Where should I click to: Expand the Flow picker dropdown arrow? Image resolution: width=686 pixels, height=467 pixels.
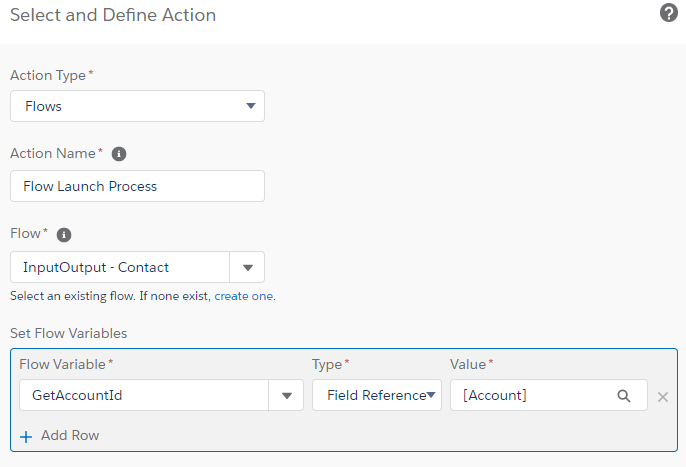248,267
